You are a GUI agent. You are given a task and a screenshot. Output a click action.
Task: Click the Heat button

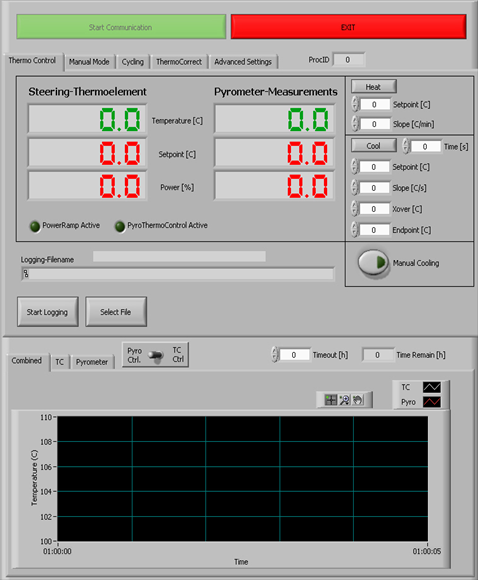(x=373, y=87)
